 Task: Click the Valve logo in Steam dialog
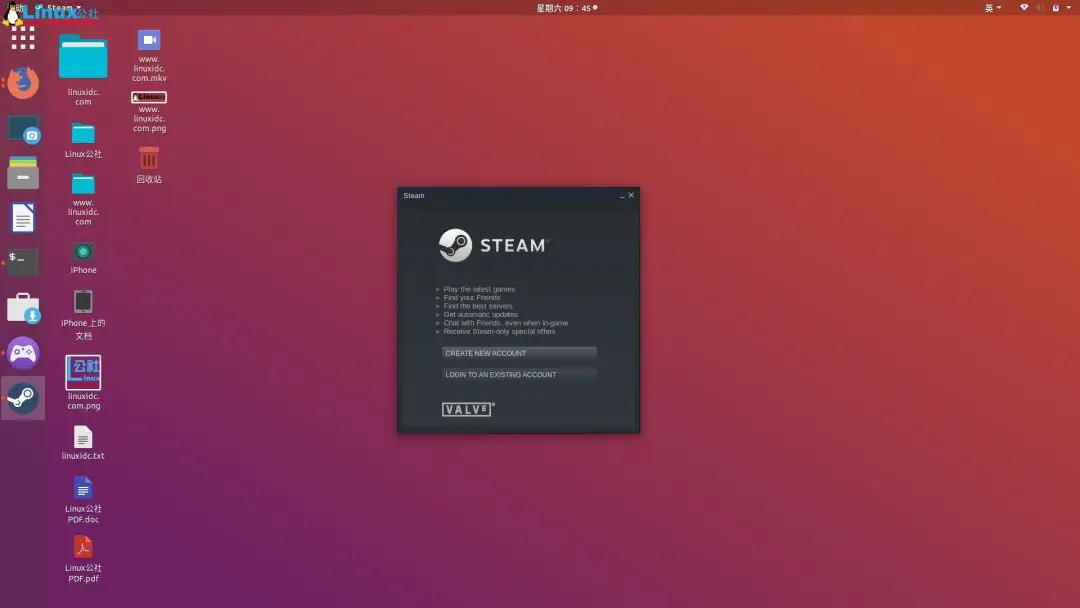coord(468,409)
